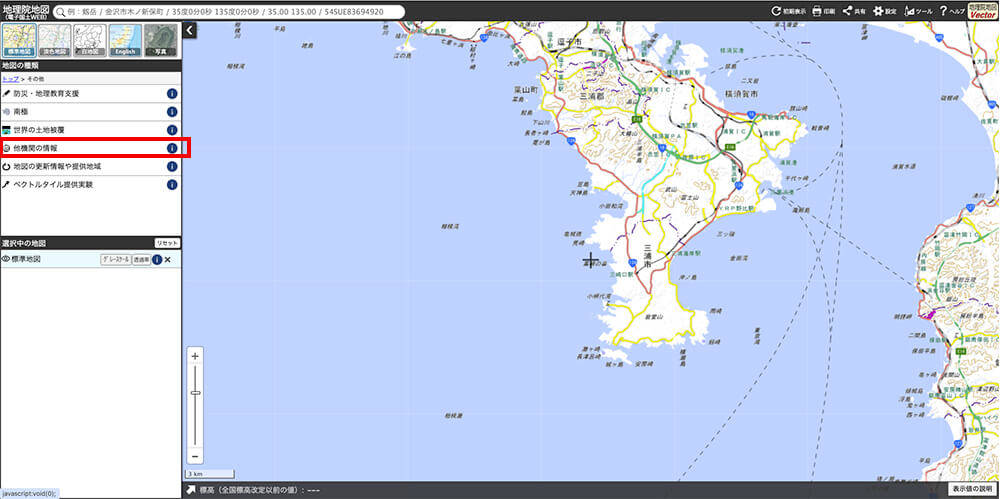
Task: Collapse the left side panel
Action: coord(189,31)
